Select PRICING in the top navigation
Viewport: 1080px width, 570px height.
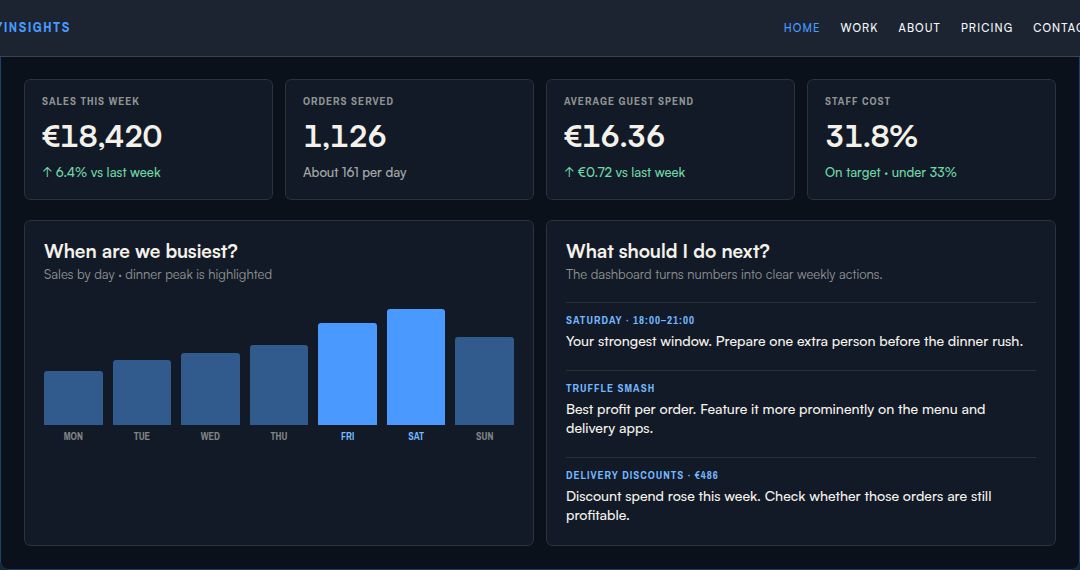pos(986,28)
